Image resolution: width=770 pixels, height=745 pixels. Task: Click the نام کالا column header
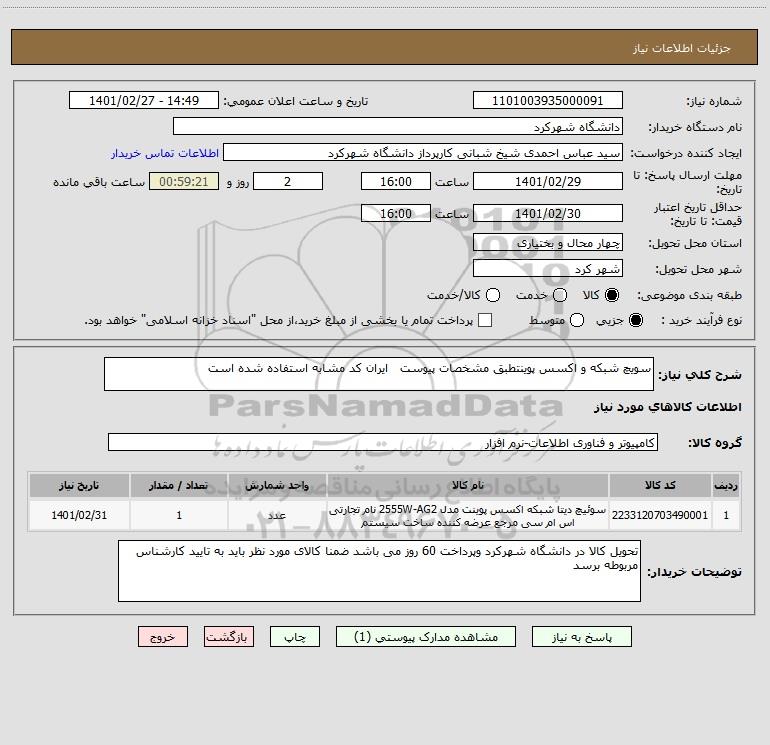468,485
